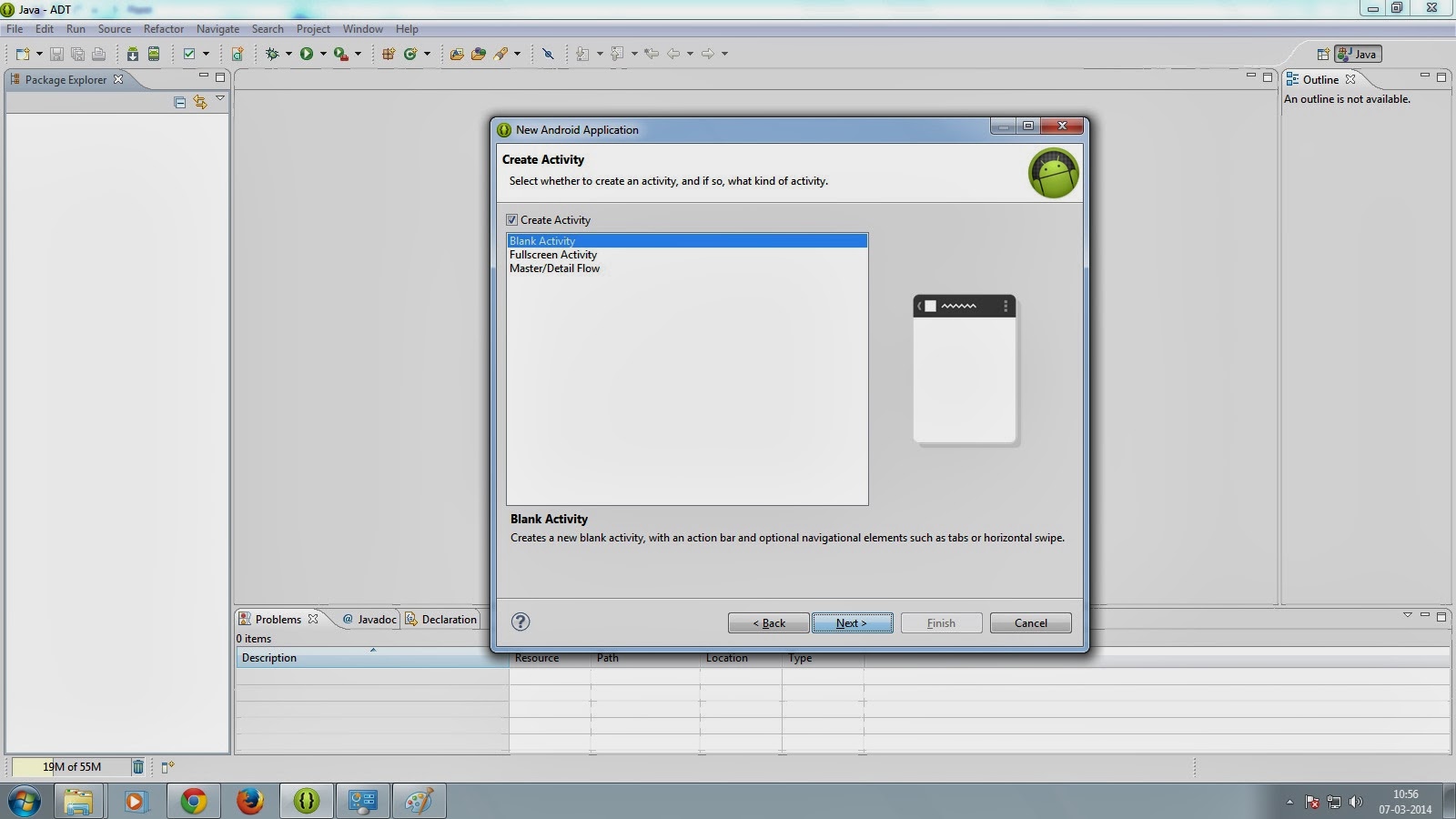Click the Previous Annotation toolbar icon
The image size is (1456, 819).
(617, 54)
